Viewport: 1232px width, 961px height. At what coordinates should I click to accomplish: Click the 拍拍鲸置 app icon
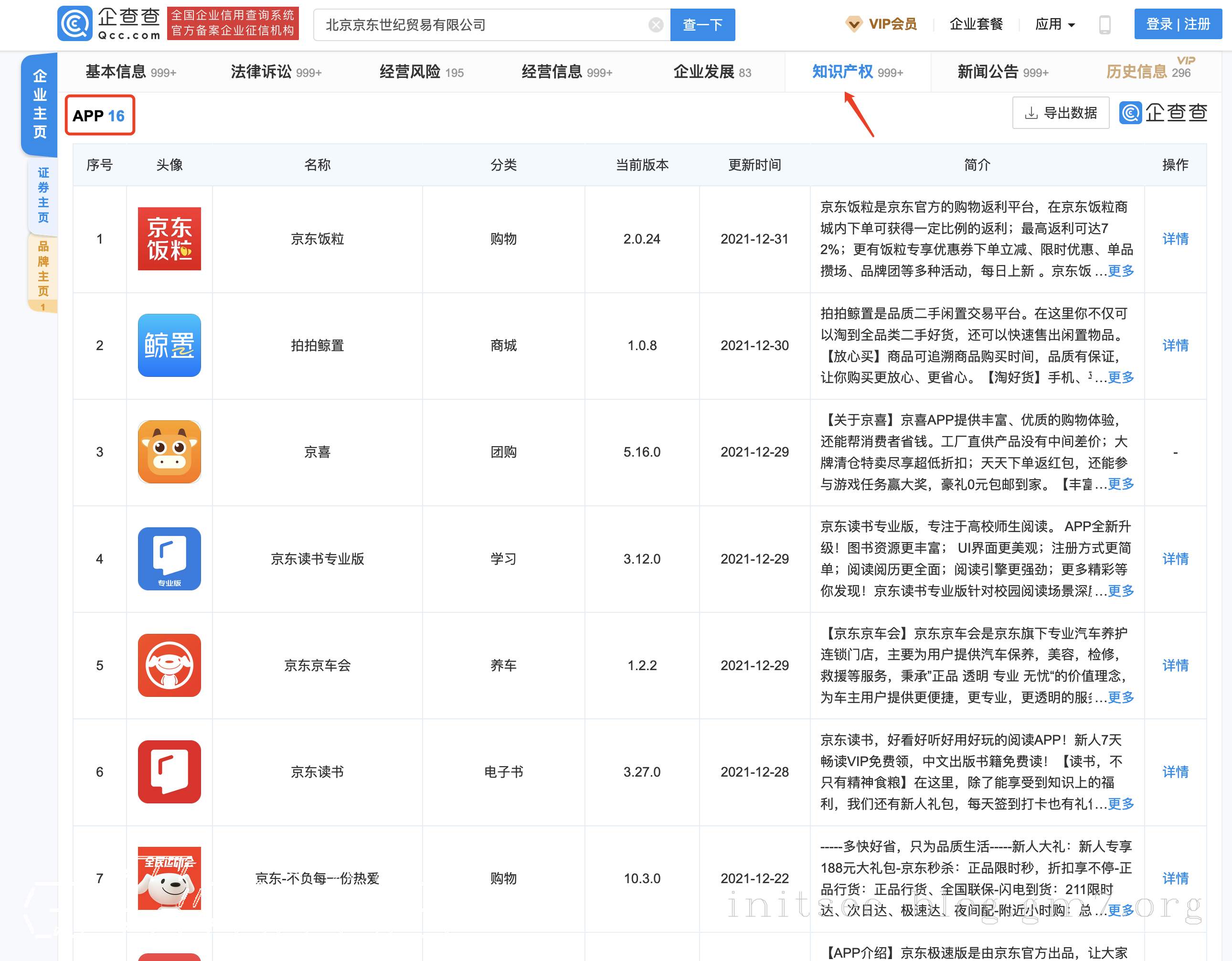point(169,345)
